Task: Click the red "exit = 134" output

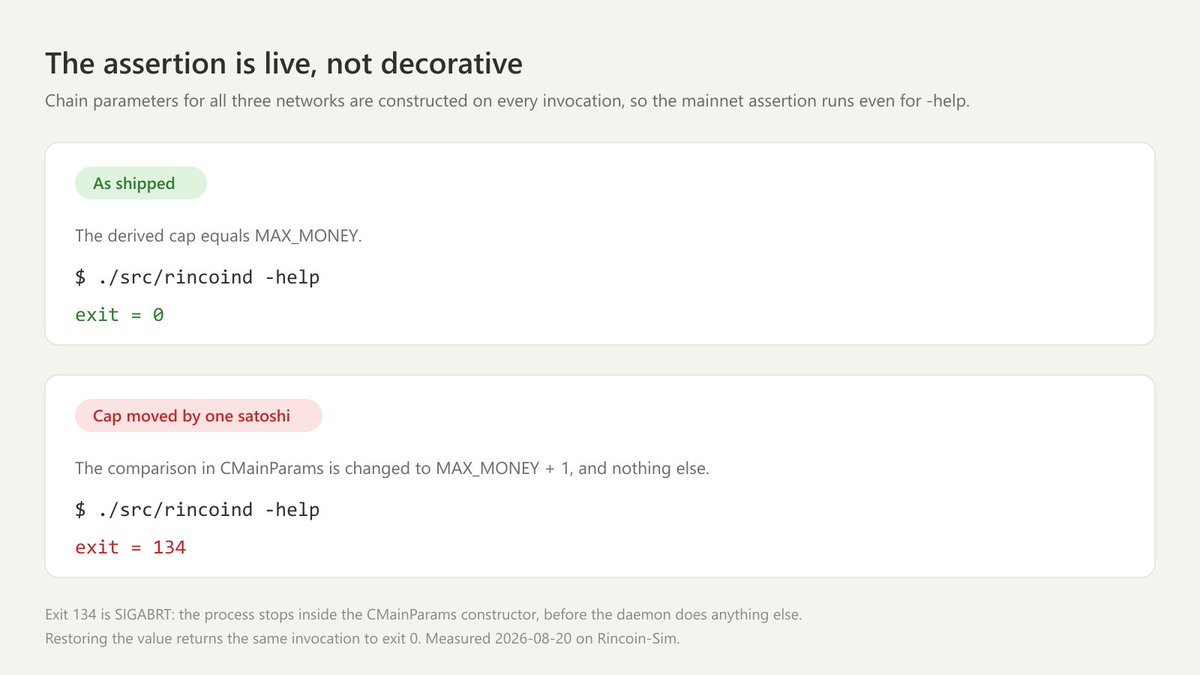Action: pos(131,548)
